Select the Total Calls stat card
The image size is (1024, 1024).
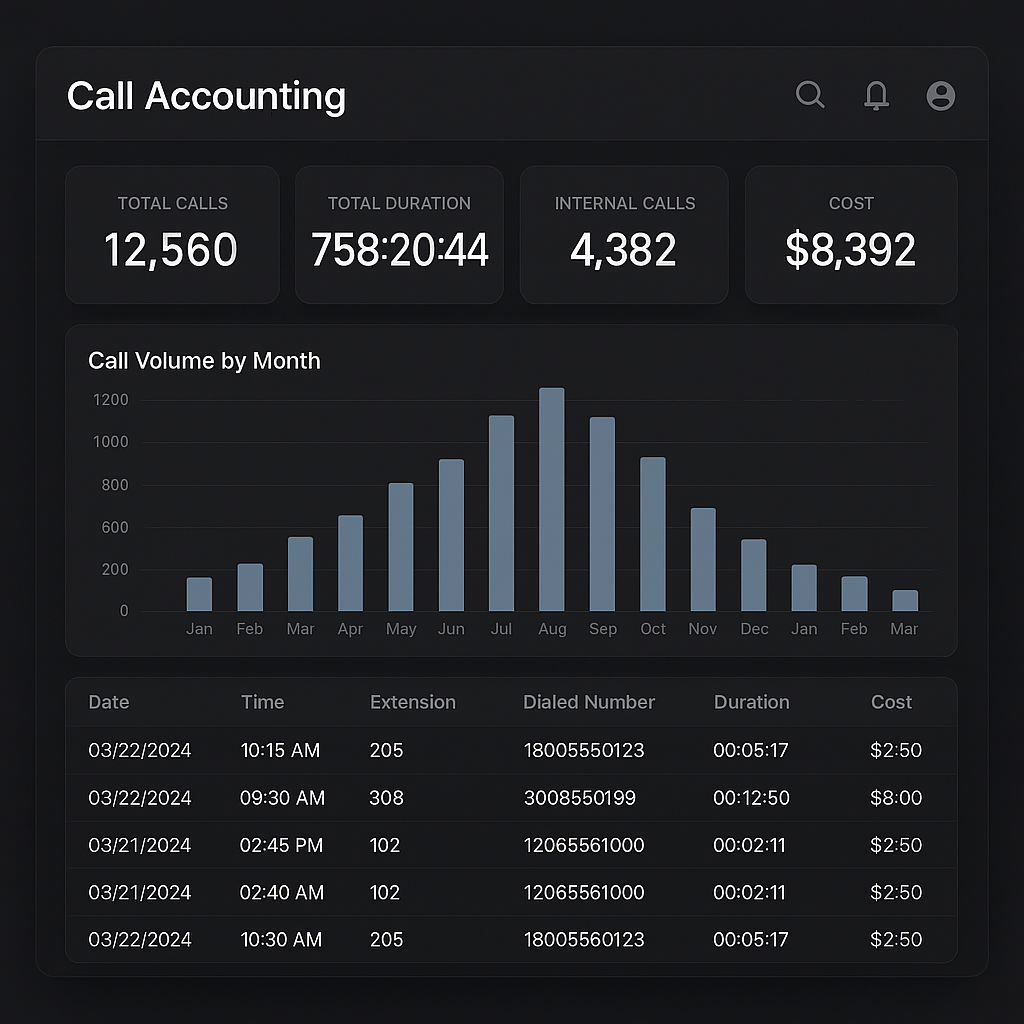[x=172, y=234]
